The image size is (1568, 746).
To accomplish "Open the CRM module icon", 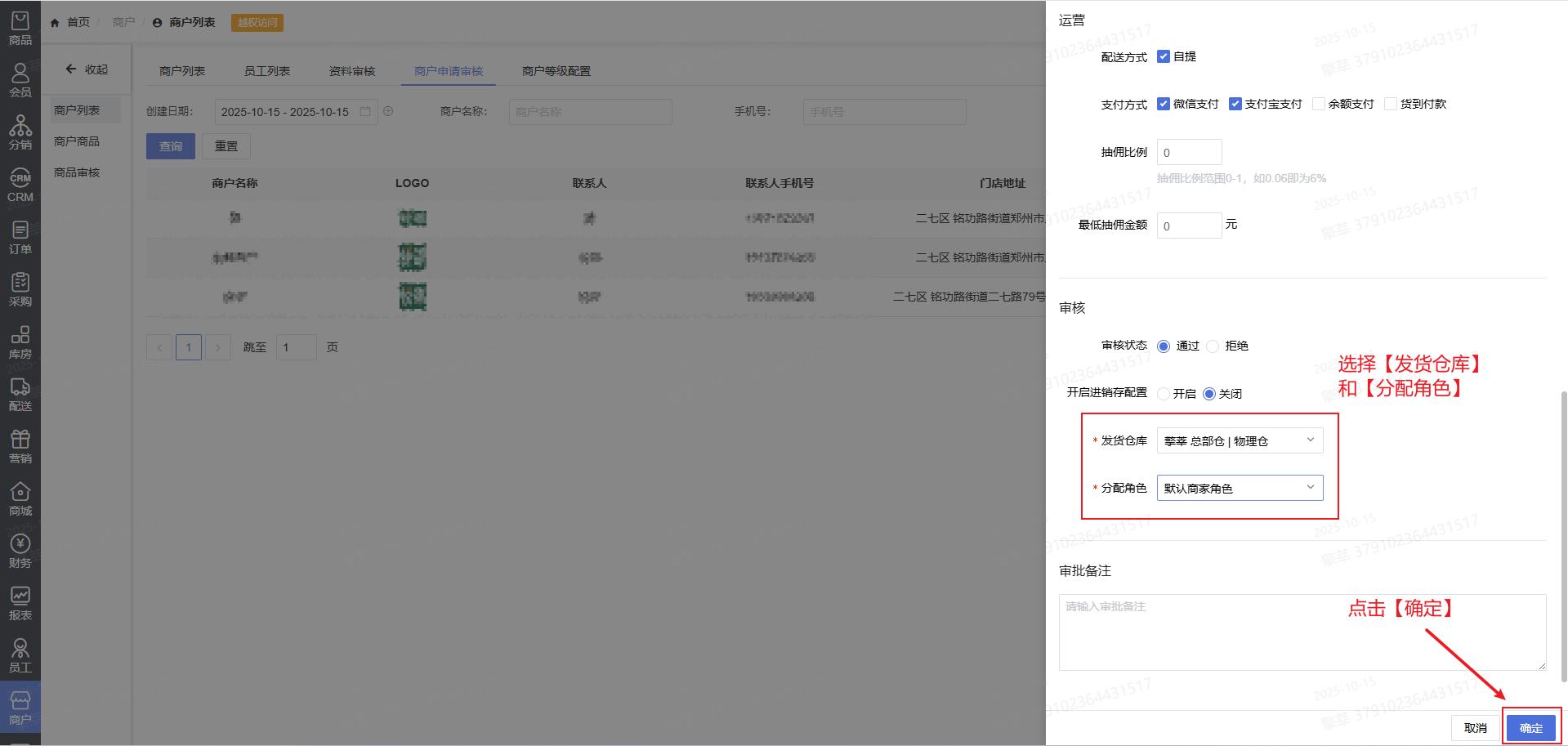I will (x=20, y=185).
